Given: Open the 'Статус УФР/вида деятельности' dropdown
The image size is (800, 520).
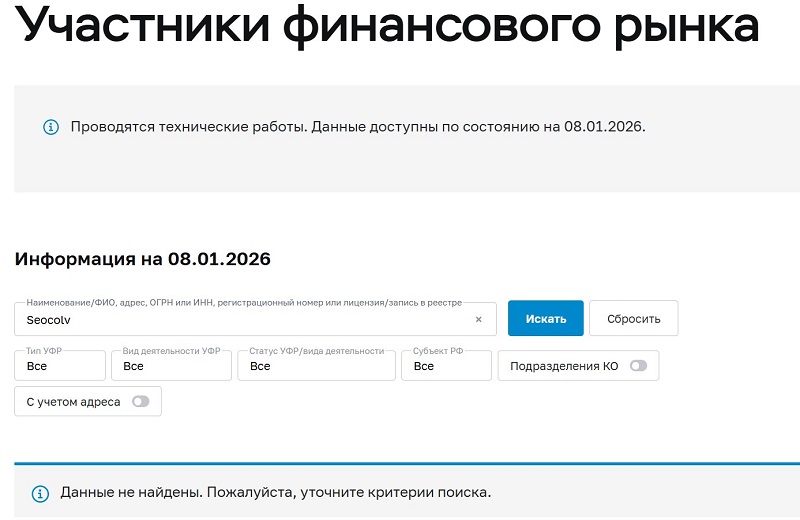Looking at the screenshot, I should [x=316, y=366].
